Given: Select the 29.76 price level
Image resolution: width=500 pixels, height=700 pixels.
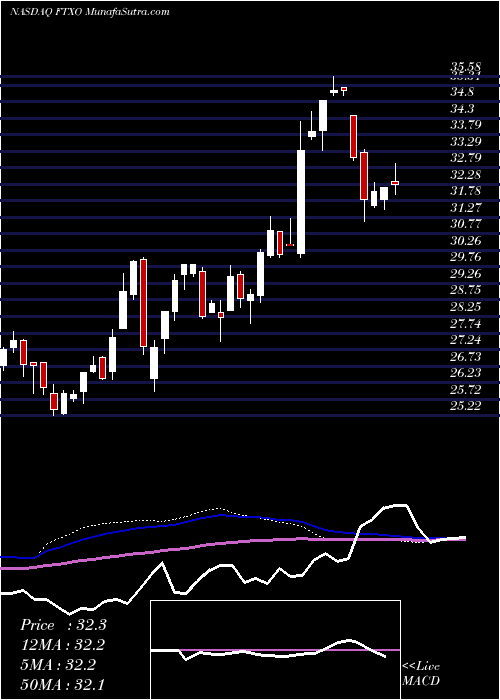Looking at the screenshot, I should (466, 258).
